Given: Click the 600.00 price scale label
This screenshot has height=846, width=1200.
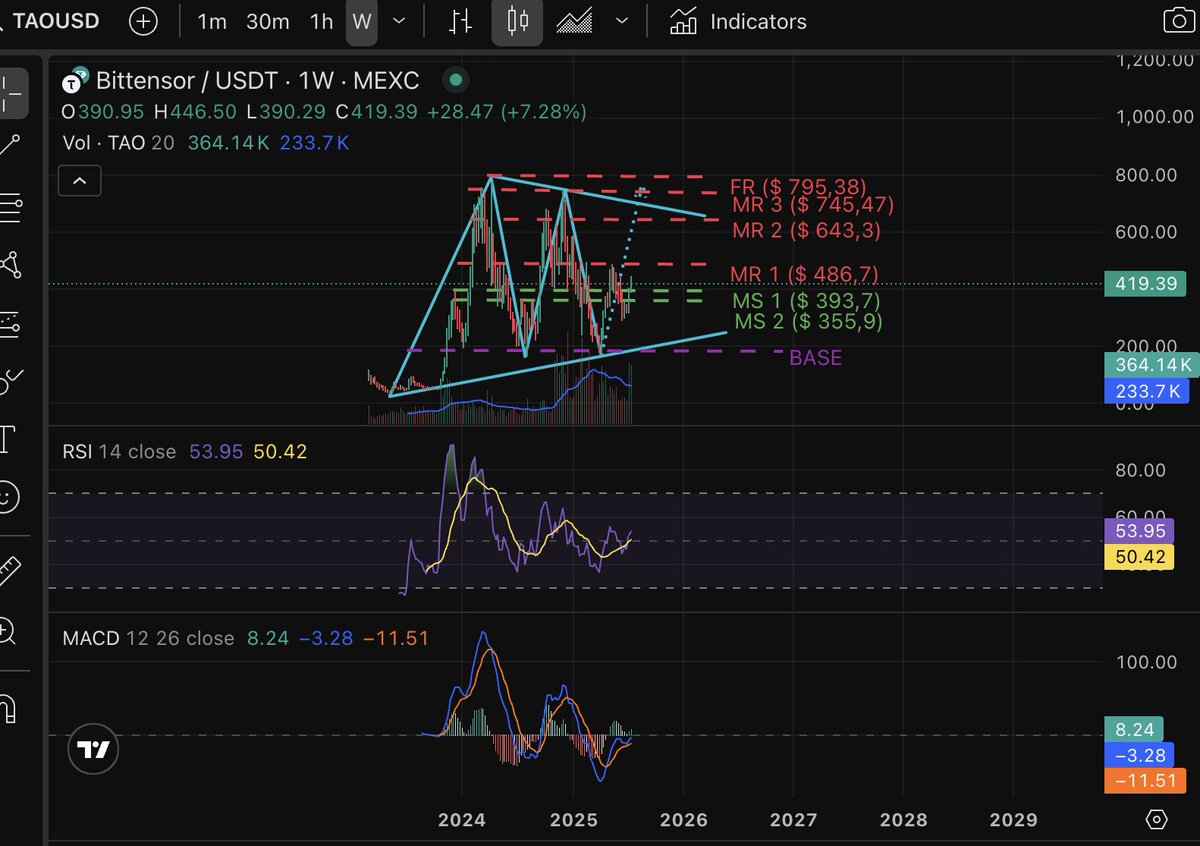Looking at the screenshot, I should [x=1146, y=232].
